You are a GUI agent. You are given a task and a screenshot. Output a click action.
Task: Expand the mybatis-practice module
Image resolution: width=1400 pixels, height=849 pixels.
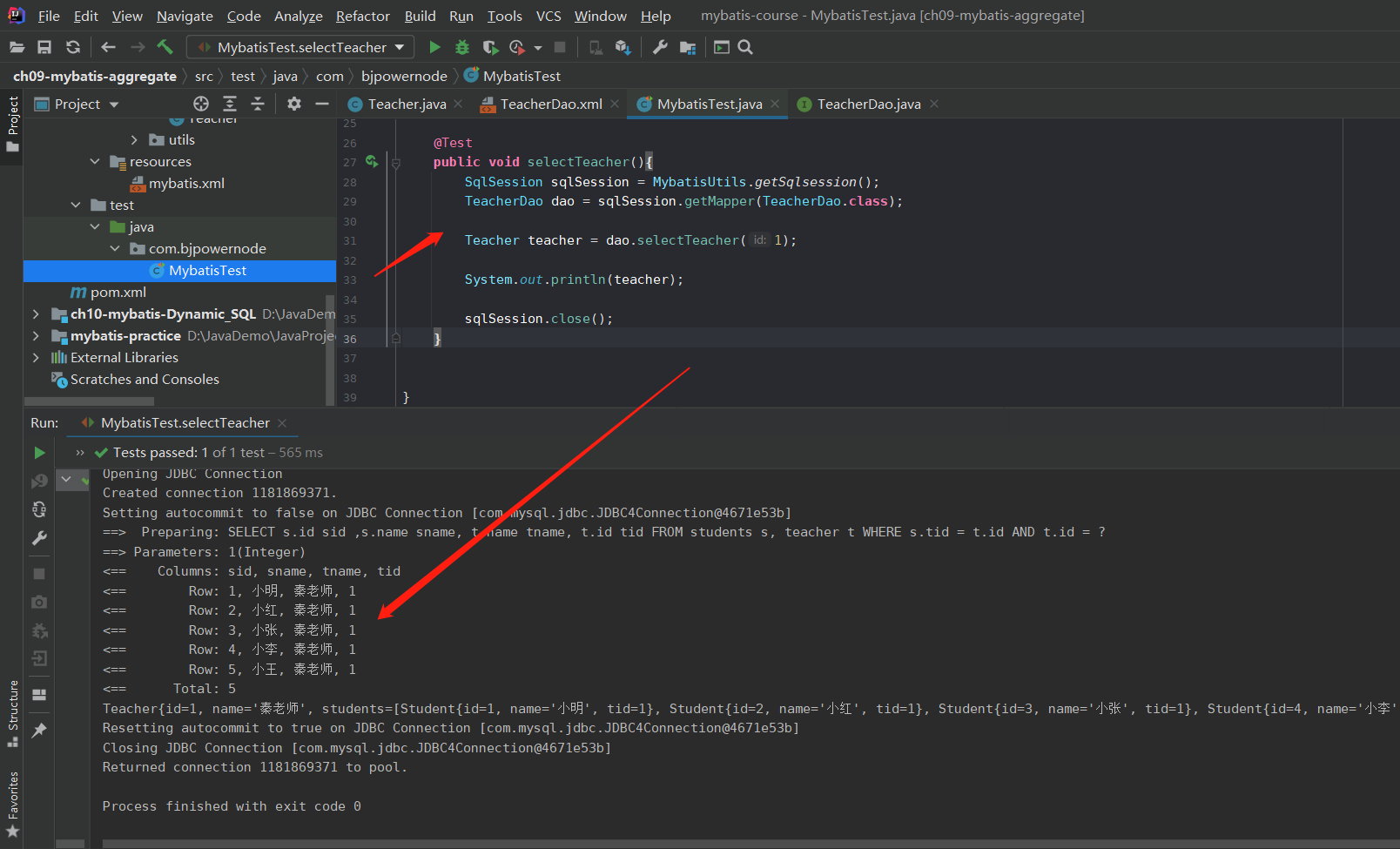click(36, 335)
